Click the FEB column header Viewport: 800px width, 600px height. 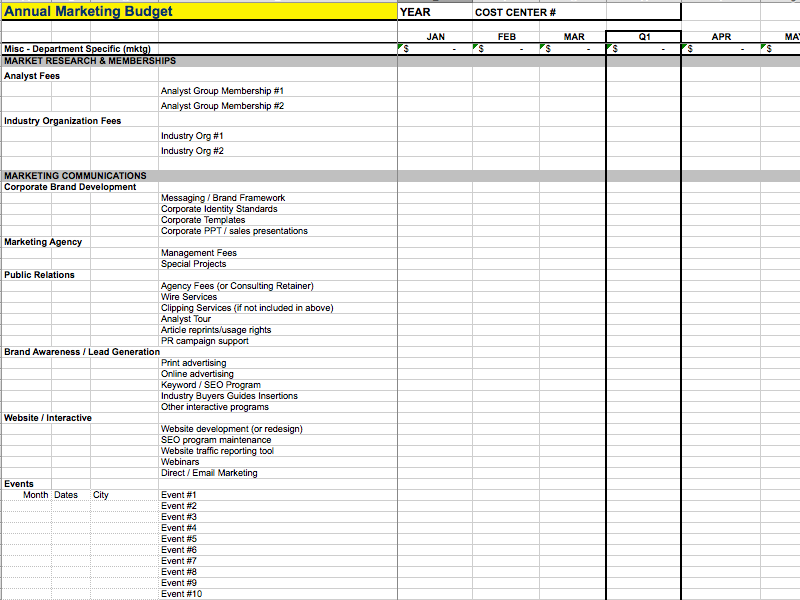coord(507,36)
